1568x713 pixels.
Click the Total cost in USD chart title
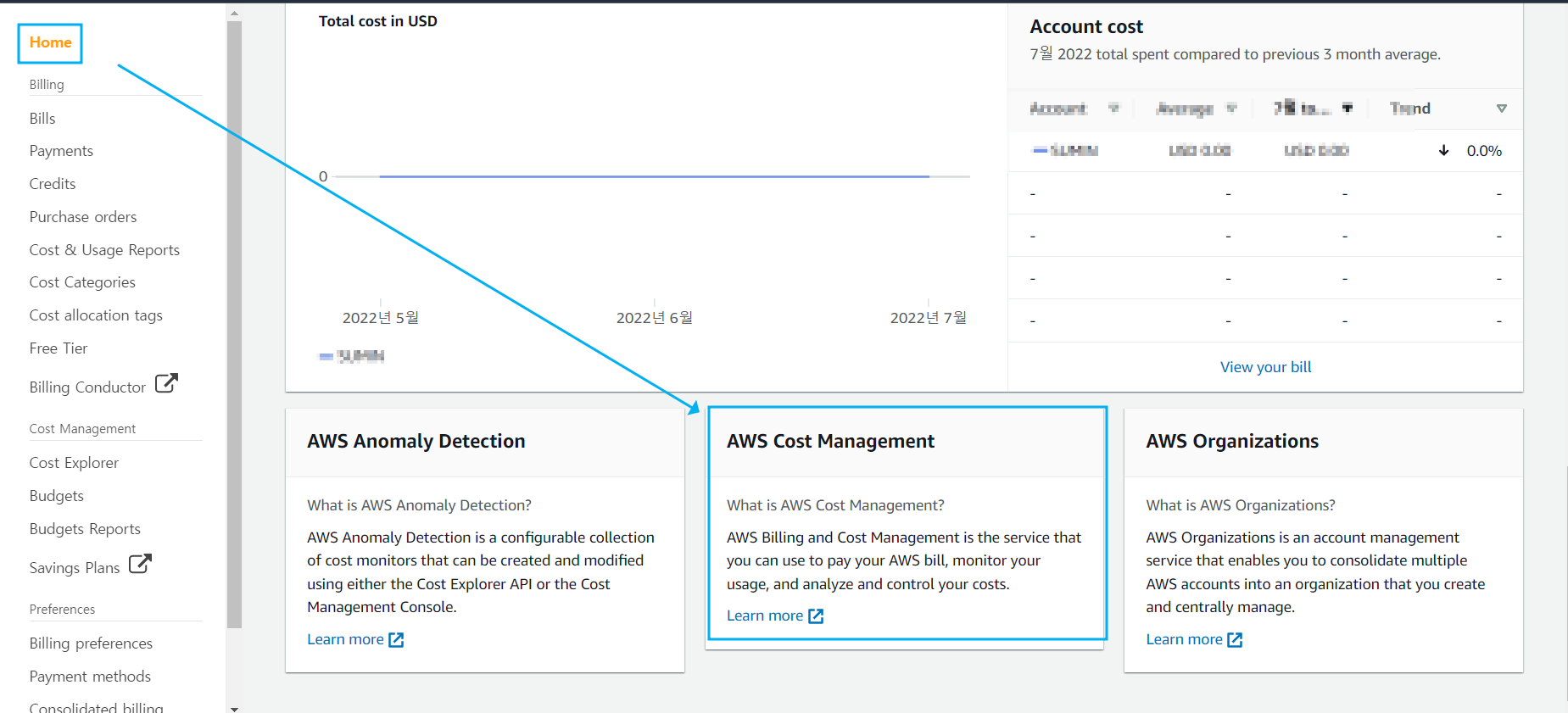(x=378, y=21)
